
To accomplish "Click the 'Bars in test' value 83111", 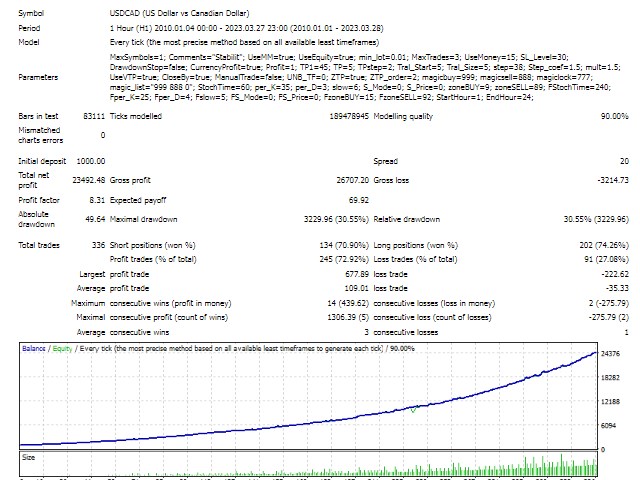I will point(94,116).
